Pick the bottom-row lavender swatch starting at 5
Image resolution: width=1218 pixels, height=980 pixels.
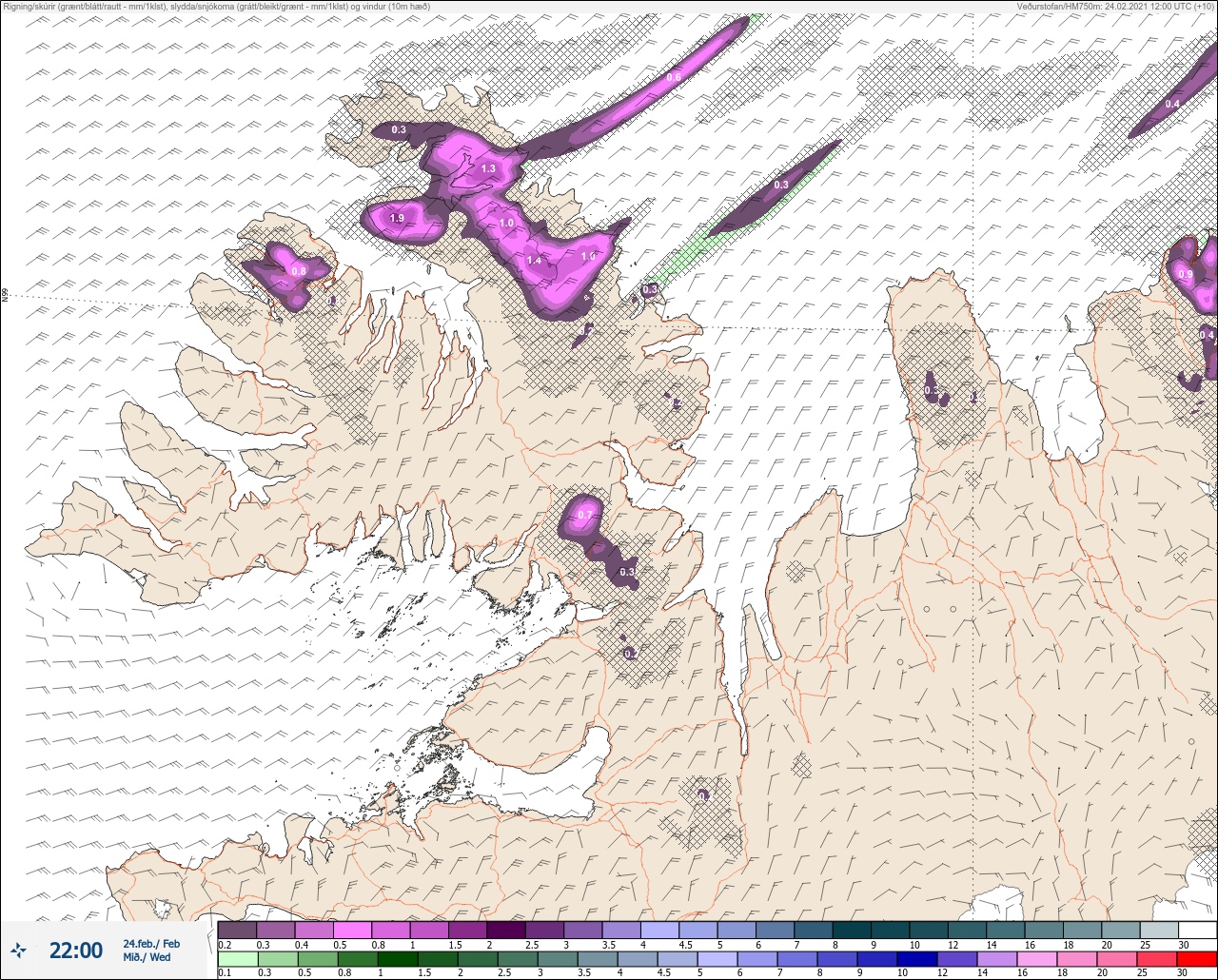[x=717, y=959]
